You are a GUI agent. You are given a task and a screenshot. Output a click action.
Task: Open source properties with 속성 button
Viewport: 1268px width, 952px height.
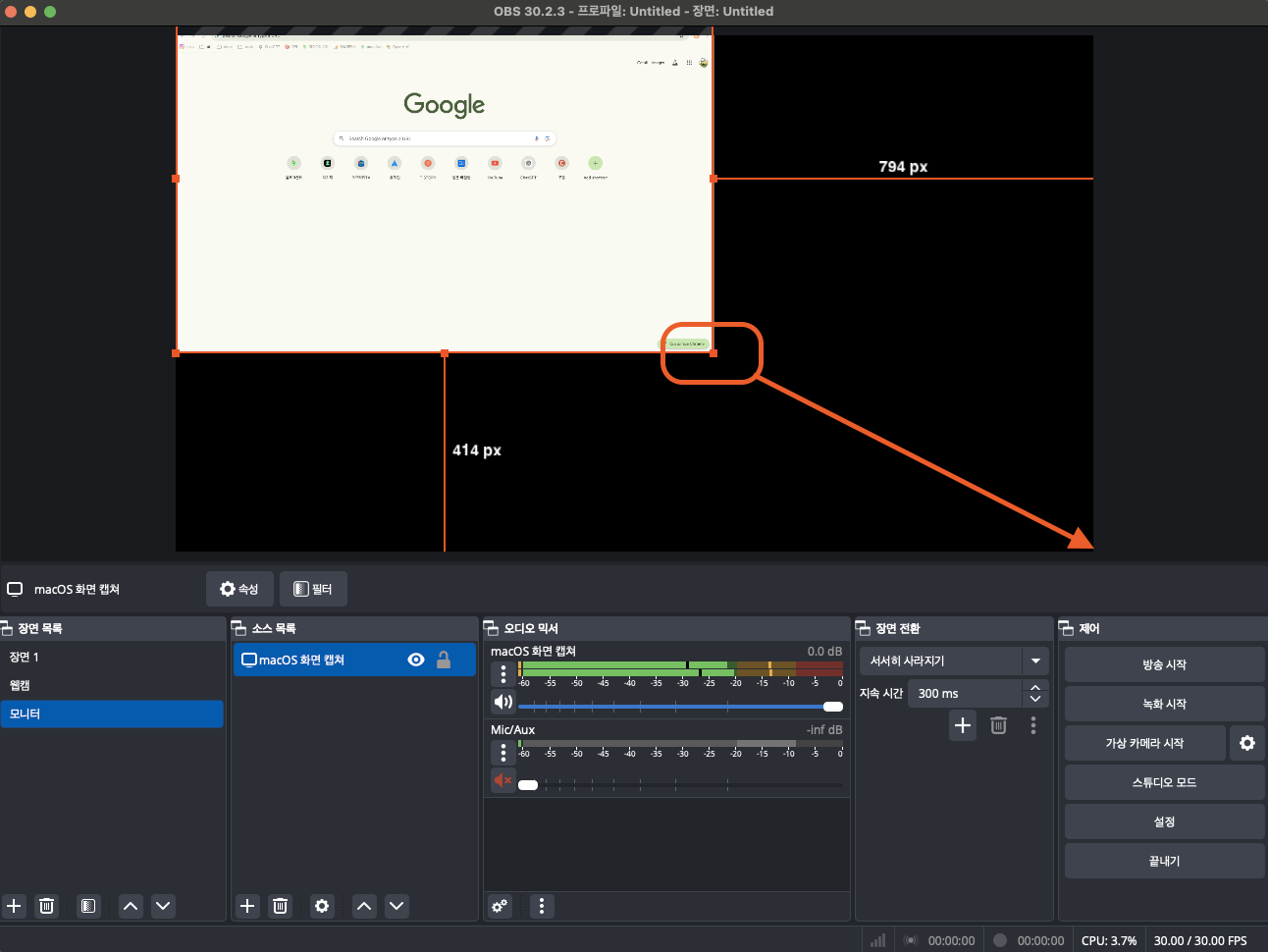pyautogui.click(x=239, y=589)
